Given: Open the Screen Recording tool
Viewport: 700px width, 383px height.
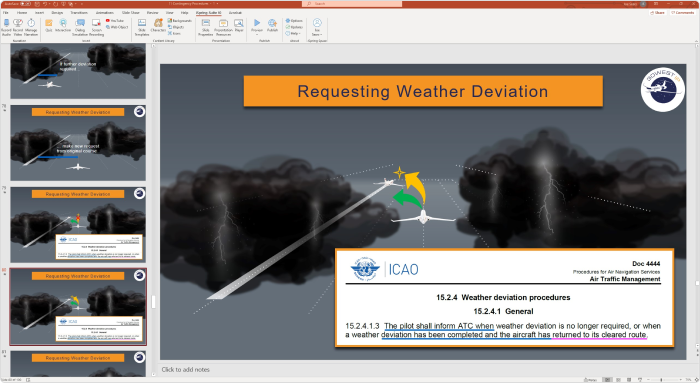Looking at the screenshot, I should click(x=96, y=27).
